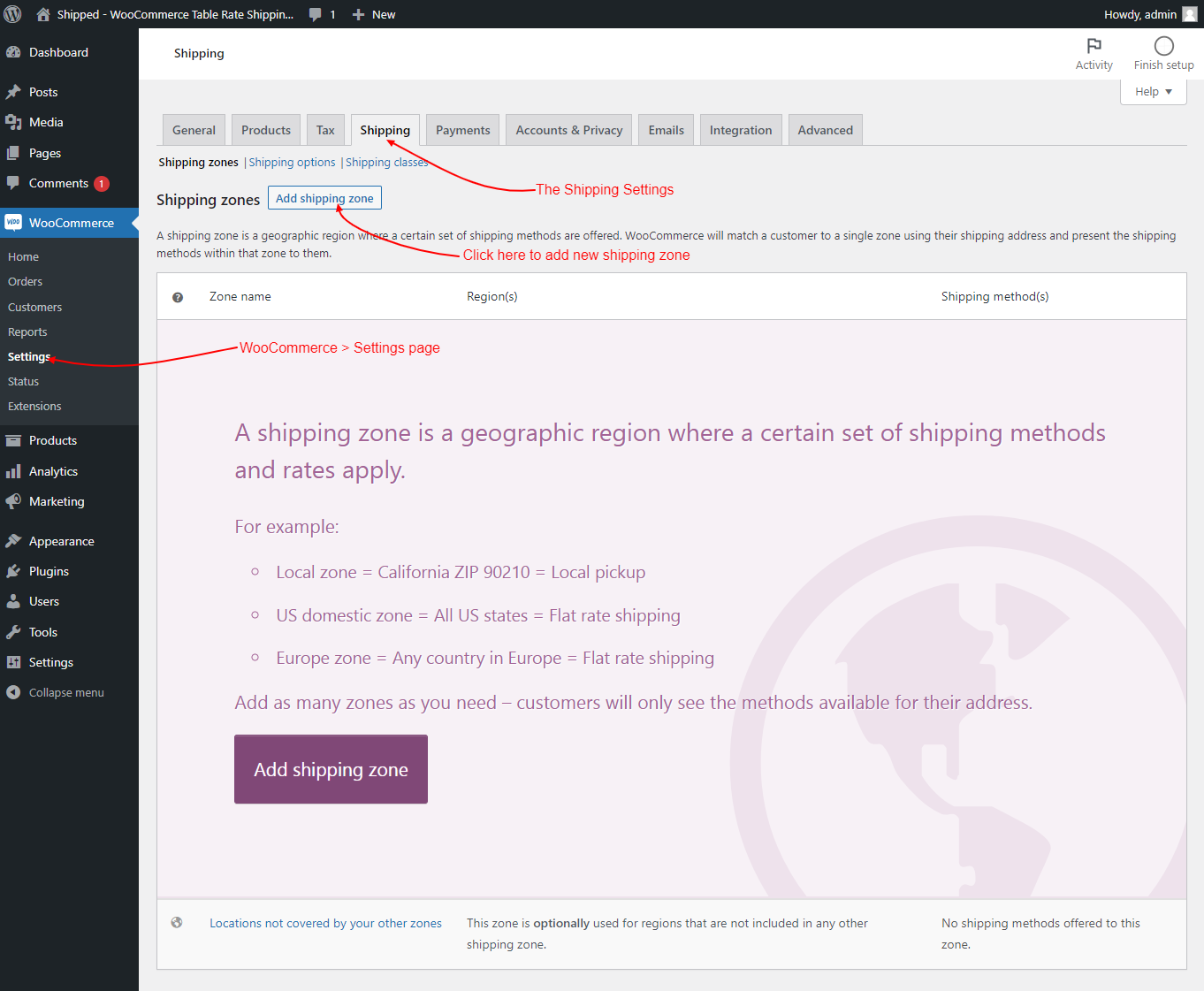Click the Collapse menu arrow icon
This screenshot has height=991, width=1204.
coord(13,692)
